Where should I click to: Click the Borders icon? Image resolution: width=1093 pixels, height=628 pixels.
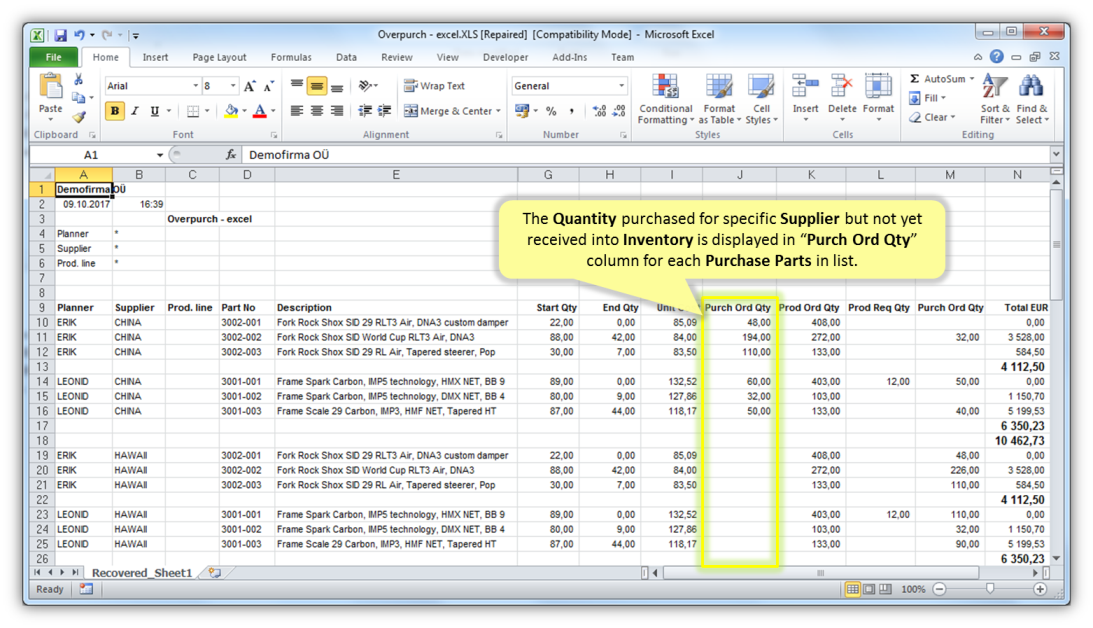click(193, 111)
